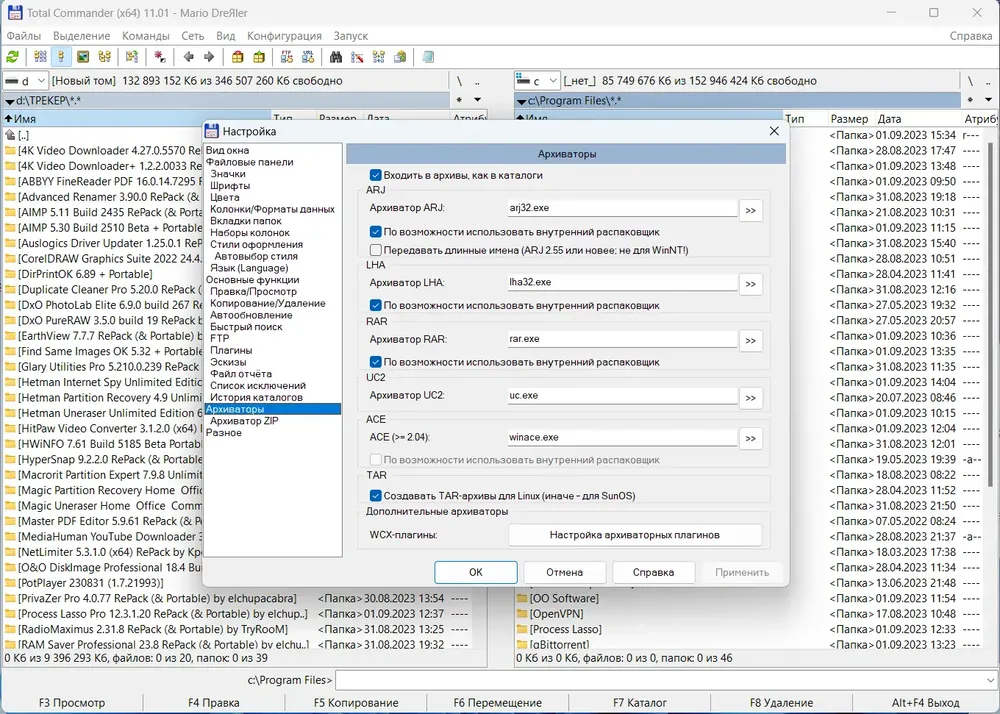Click the Back arrow in toolbar
Image resolution: width=1000 pixels, height=714 pixels.
tap(189, 57)
